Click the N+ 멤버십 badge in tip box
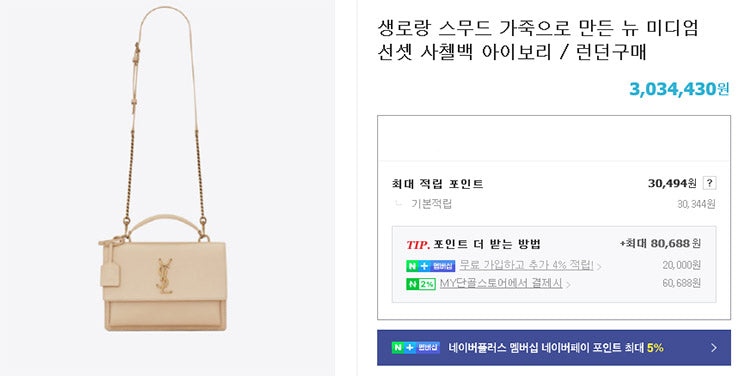 click(x=430, y=266)
